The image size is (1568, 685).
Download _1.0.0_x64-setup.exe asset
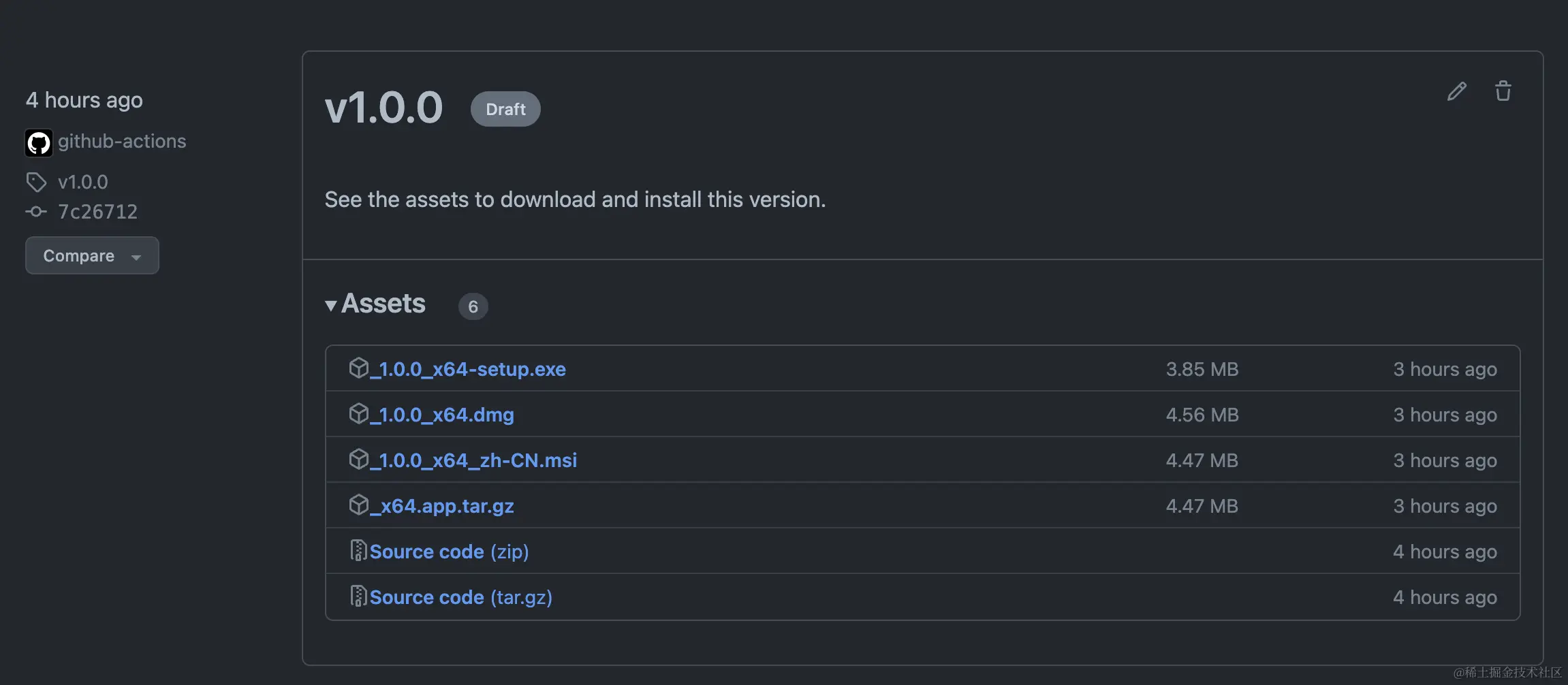pyautogui.click(x=468, y=369)
